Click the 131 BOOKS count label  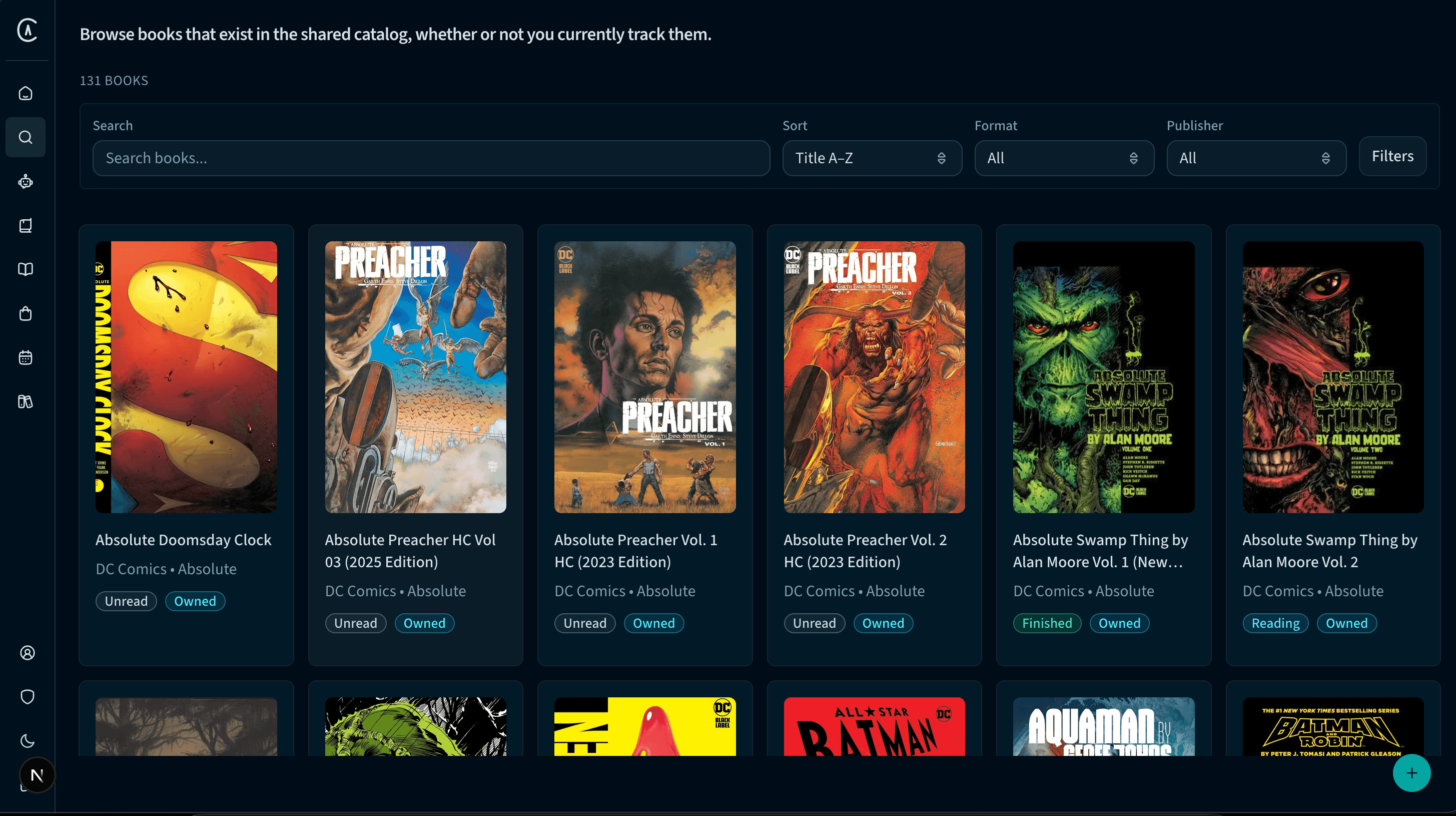[x=114, y=81]
